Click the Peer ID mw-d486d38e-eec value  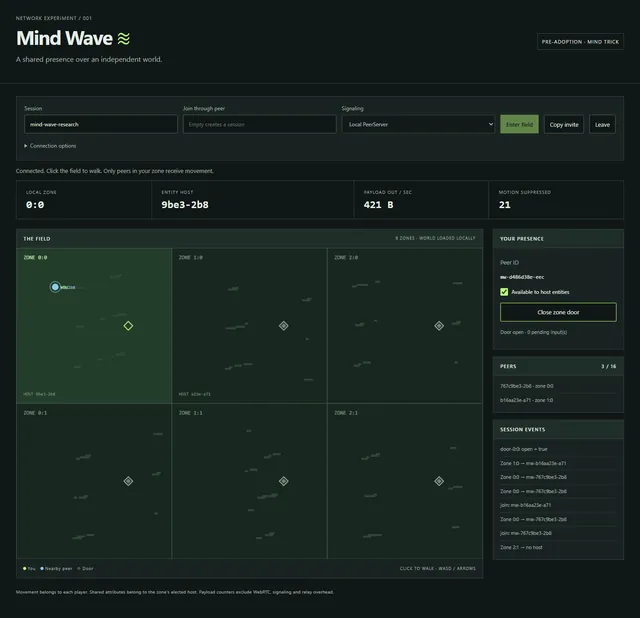pos(522,277)
